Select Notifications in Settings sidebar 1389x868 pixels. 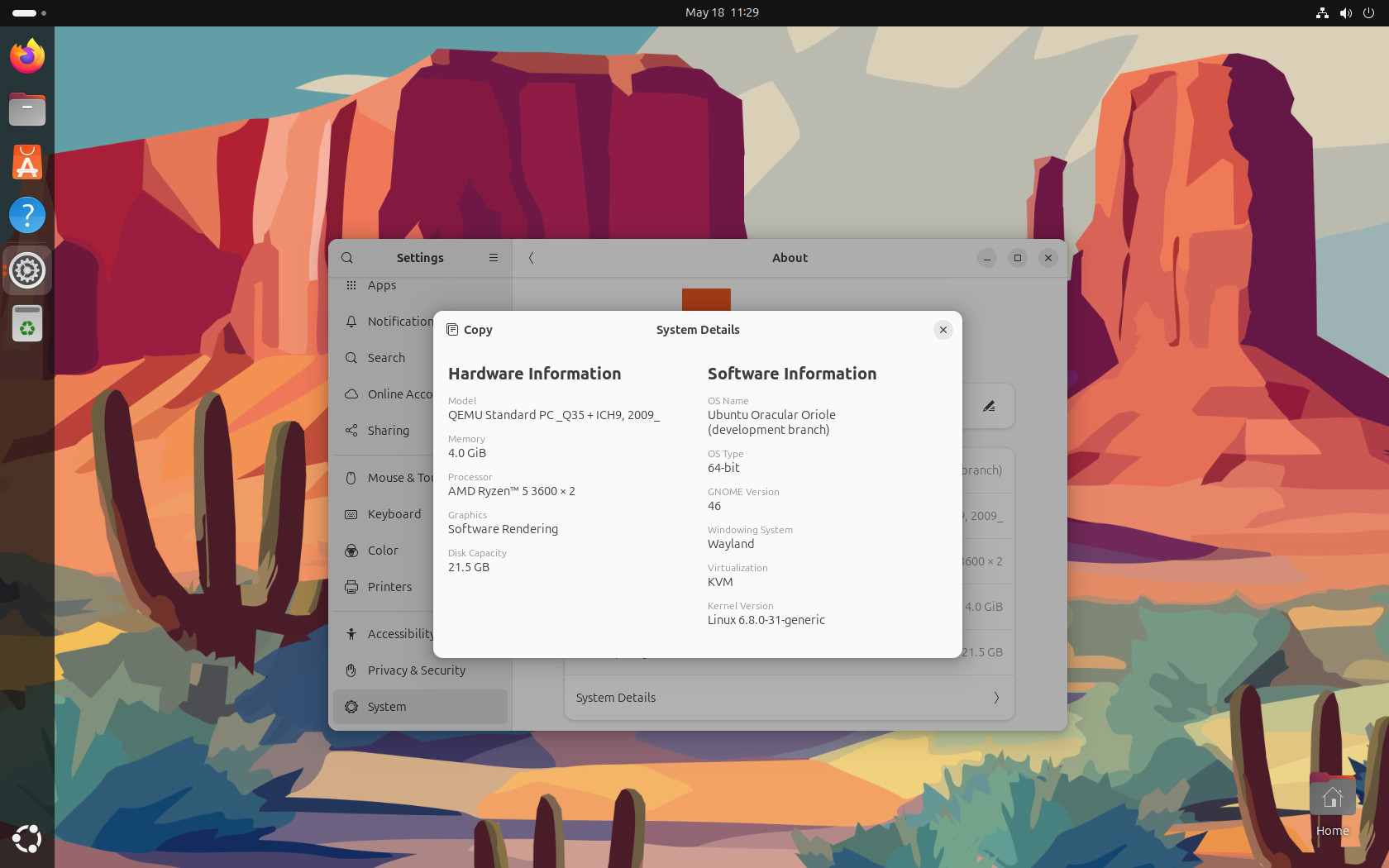(420, 322)
